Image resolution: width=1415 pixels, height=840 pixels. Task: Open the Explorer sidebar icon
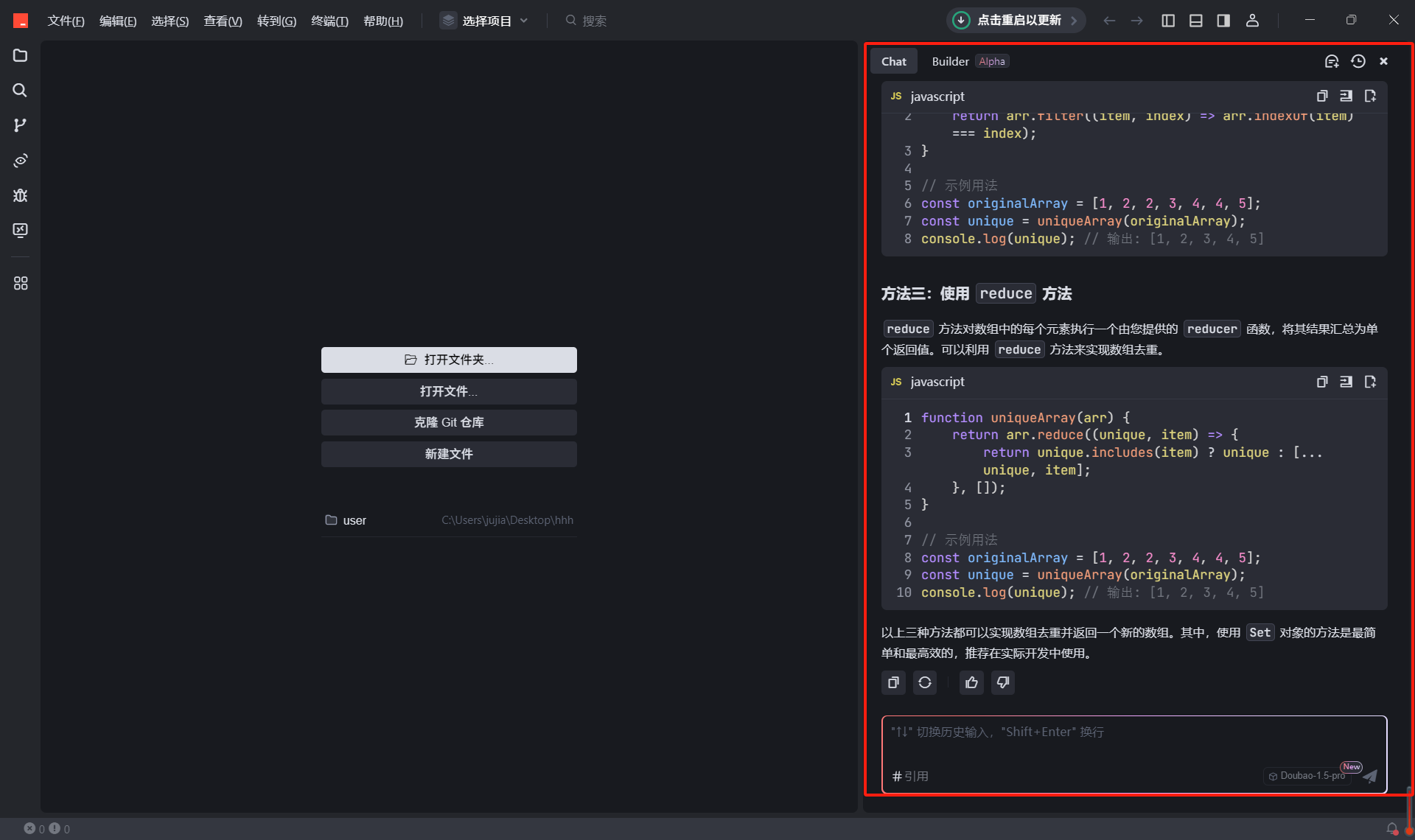point(20,56)
